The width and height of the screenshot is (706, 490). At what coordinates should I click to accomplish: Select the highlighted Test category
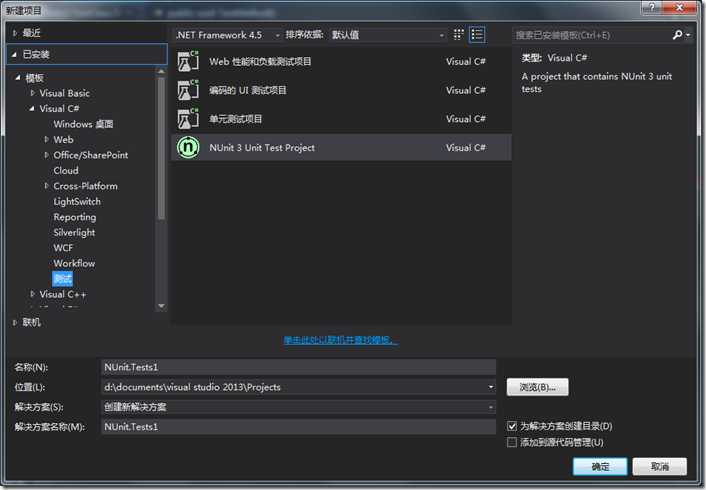(x=63, y=279)
